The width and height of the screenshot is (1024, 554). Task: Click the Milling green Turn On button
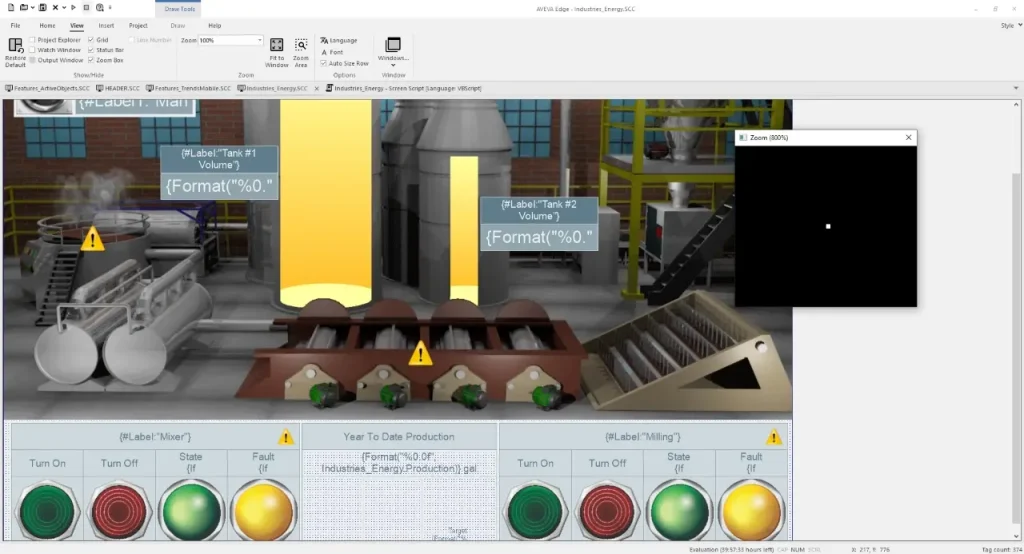pos(536,510)
